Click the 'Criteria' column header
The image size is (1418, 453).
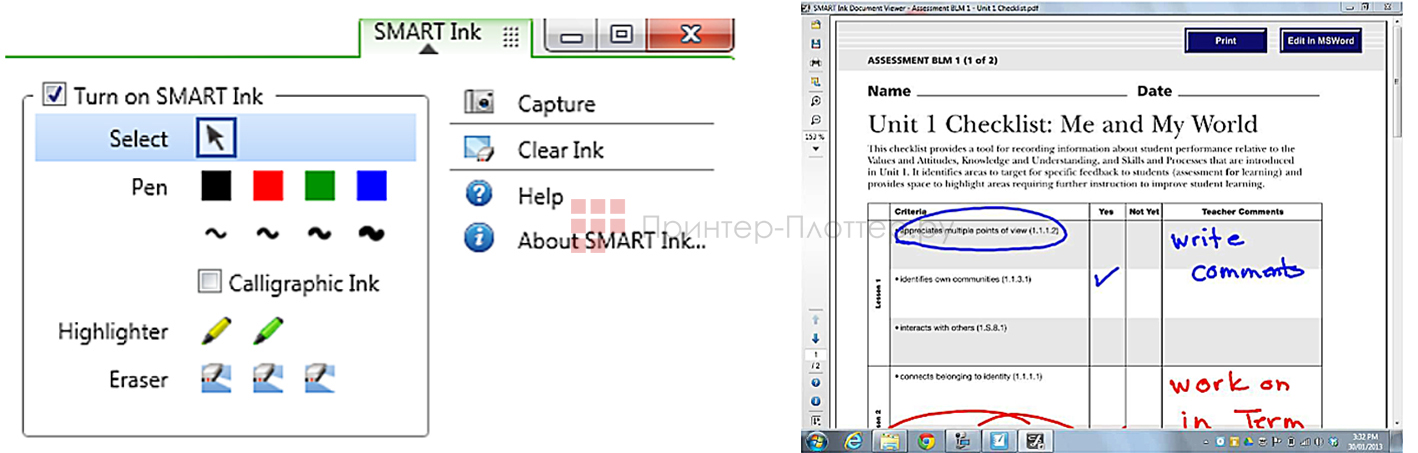click(x=913, y=211)
